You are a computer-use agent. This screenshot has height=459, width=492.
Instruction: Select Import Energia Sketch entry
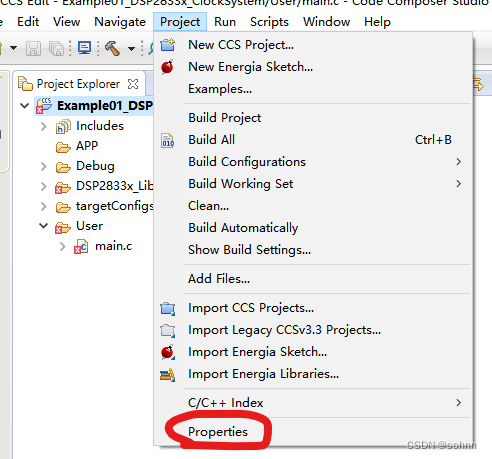click(313, 352)
